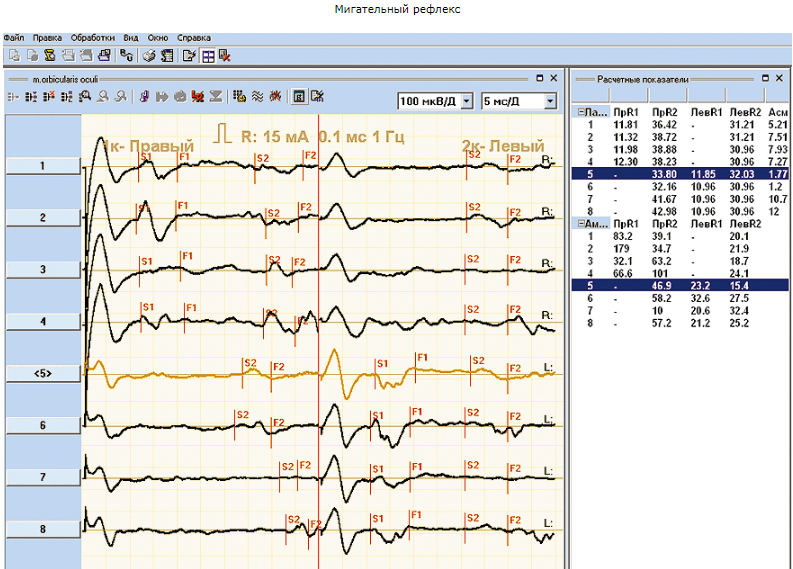The height and width of the screenshot is (569, 793).
Task: Open the Справка menu
Action: [194, 38]
